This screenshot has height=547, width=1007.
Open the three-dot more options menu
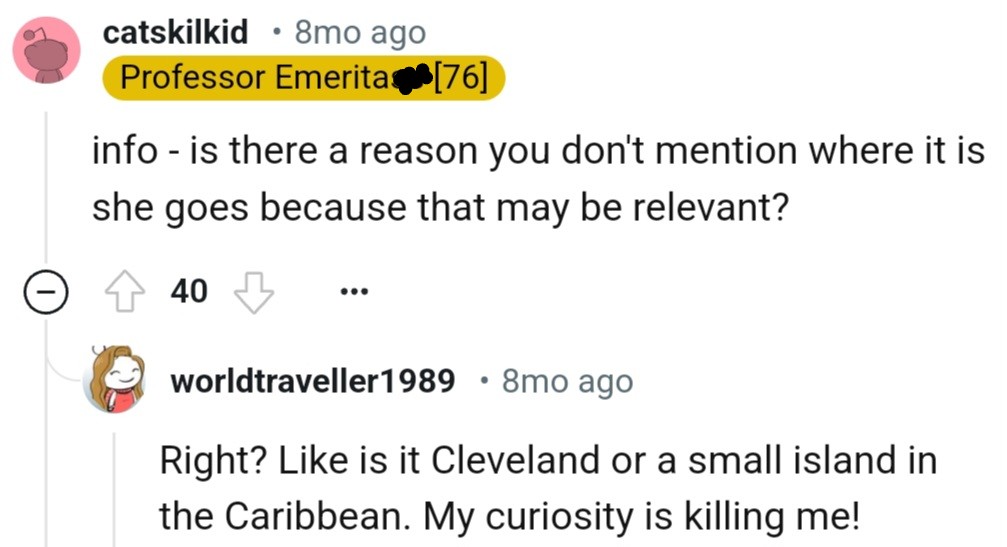click(x=354, y=293)
